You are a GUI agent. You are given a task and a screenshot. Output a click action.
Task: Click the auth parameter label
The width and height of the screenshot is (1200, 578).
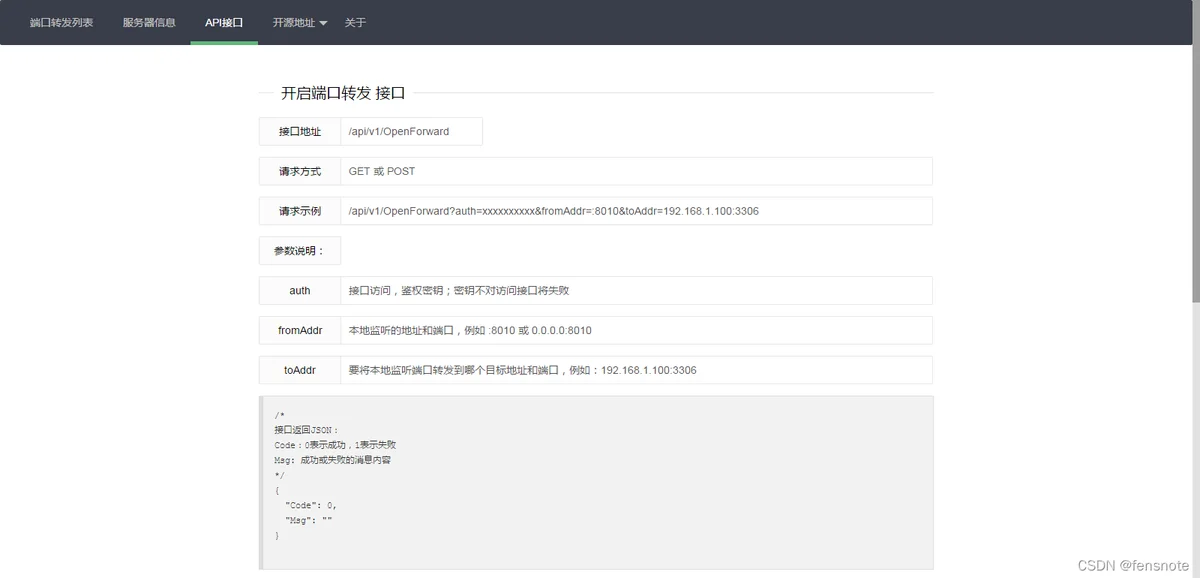point(300,290)
